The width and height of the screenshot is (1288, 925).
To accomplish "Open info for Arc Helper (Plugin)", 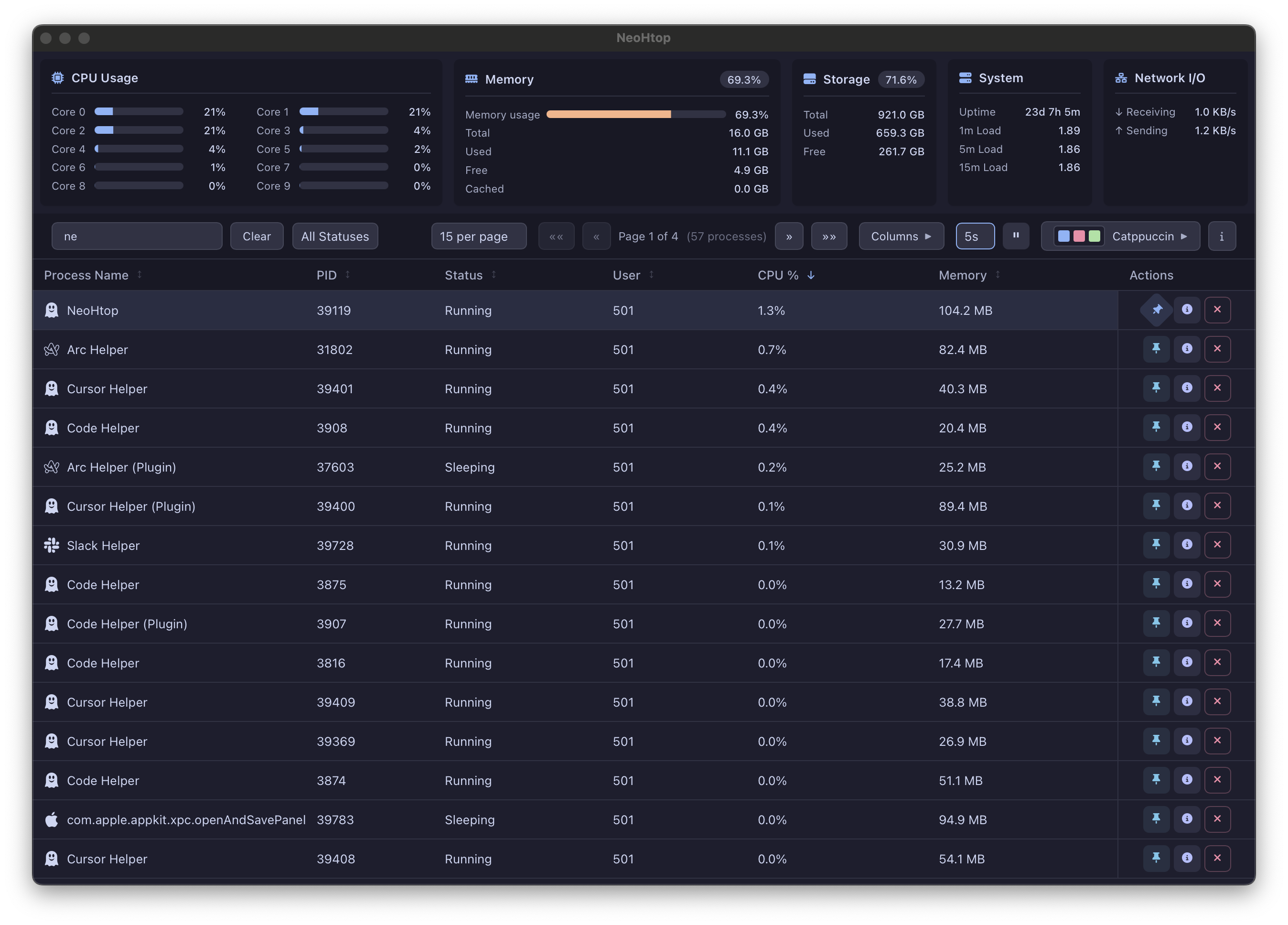I will pos(1187,467).
